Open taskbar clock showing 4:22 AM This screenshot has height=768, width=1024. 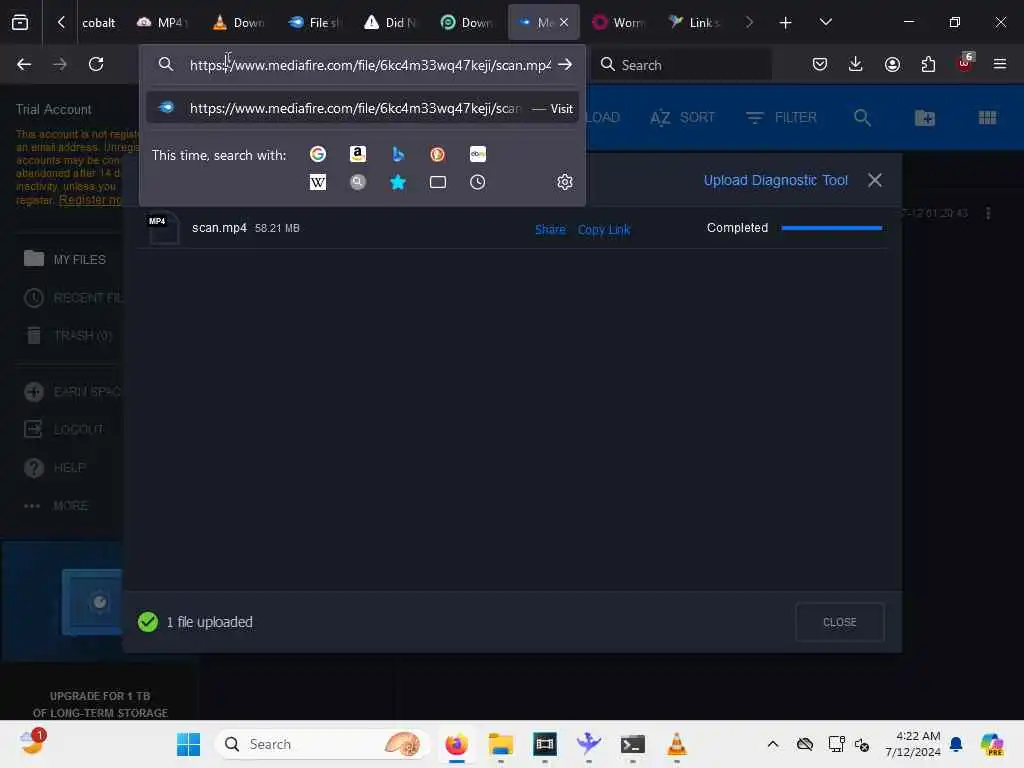[x=913, y=744]
